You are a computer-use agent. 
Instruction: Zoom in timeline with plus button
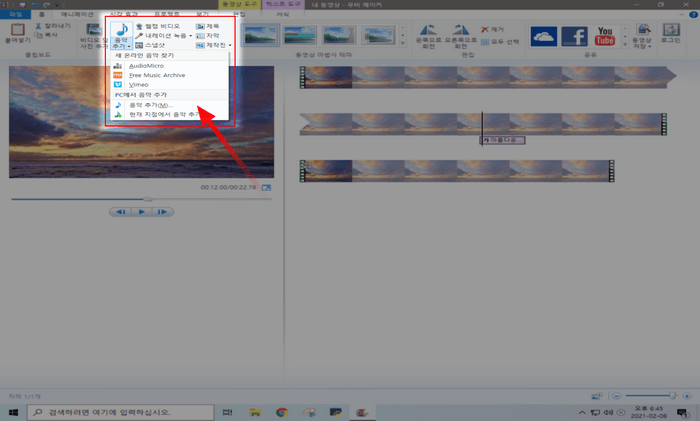687,396
